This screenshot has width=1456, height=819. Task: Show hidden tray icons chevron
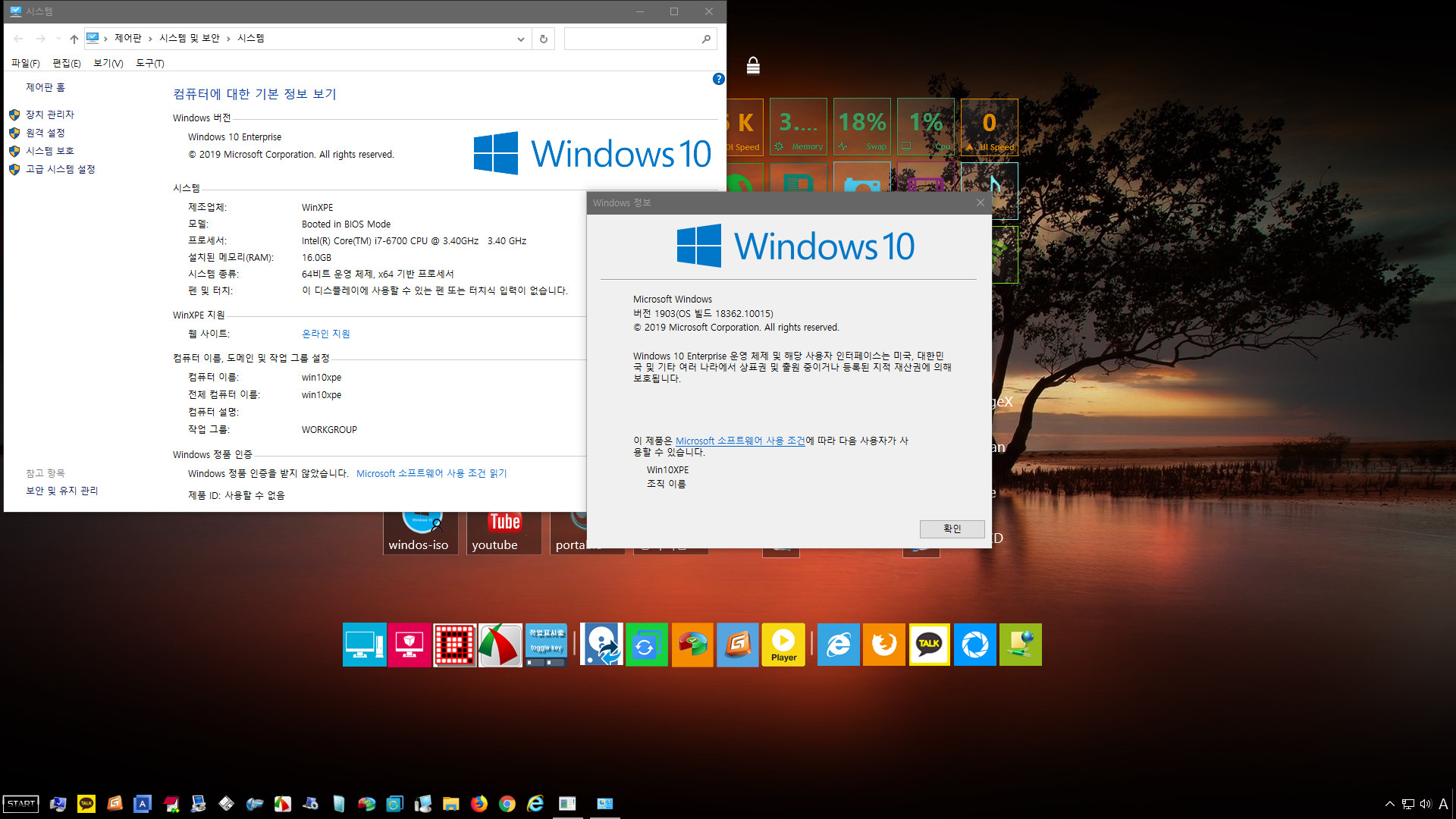[x=1389, y=804]
